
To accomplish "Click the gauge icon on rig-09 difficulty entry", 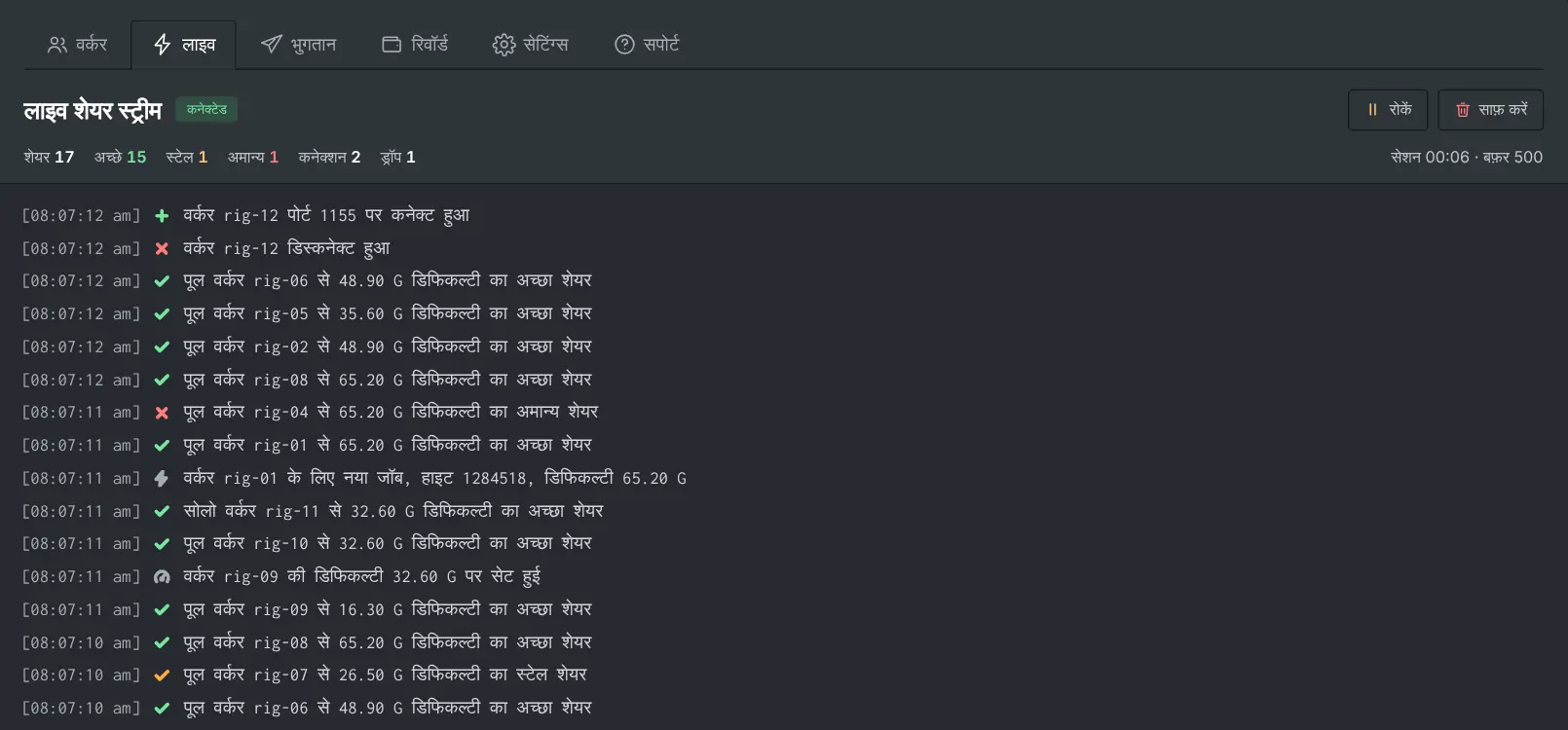I will [x=162, y=577].
